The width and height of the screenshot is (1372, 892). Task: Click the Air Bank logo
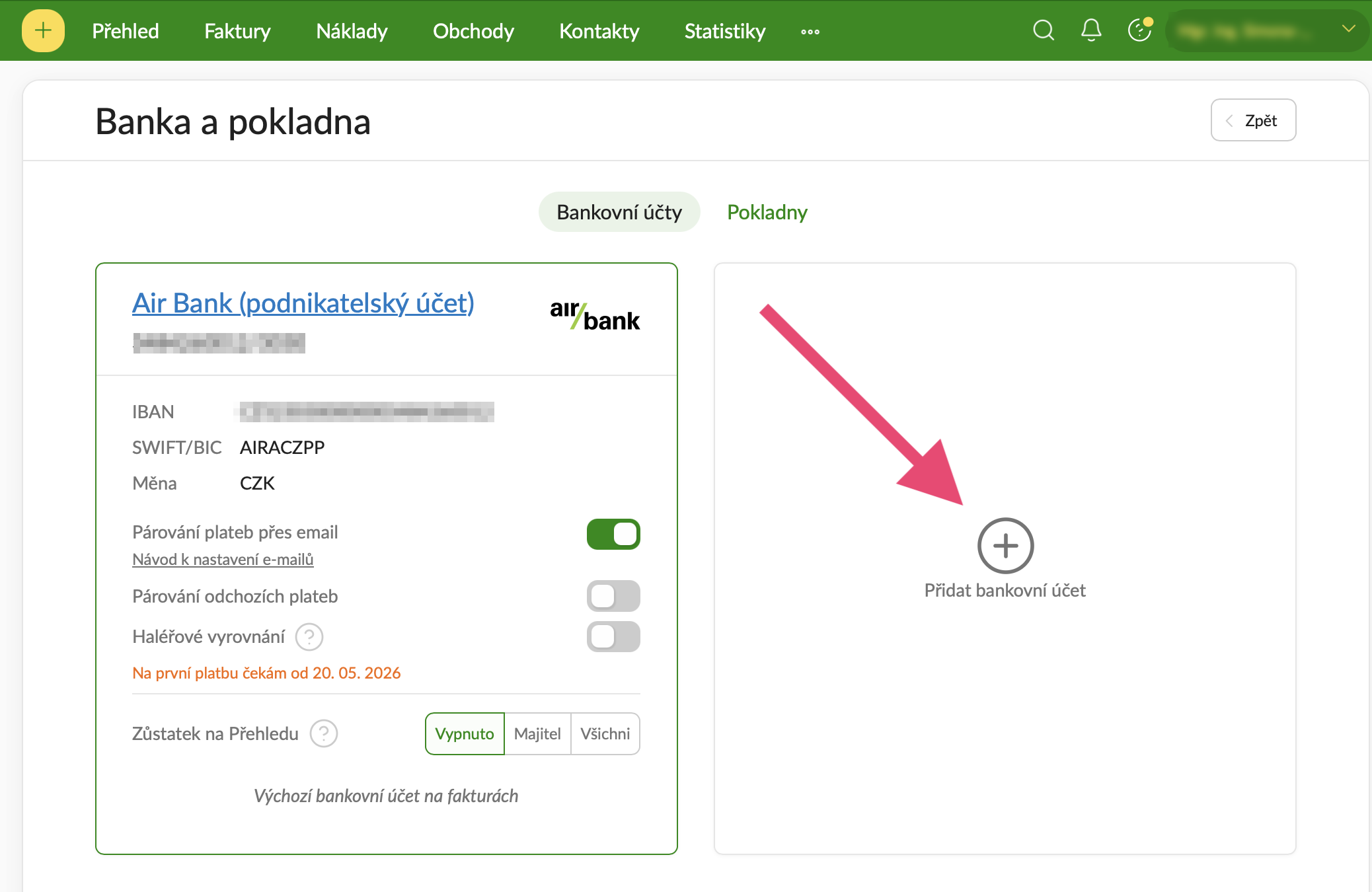point(595,315)
